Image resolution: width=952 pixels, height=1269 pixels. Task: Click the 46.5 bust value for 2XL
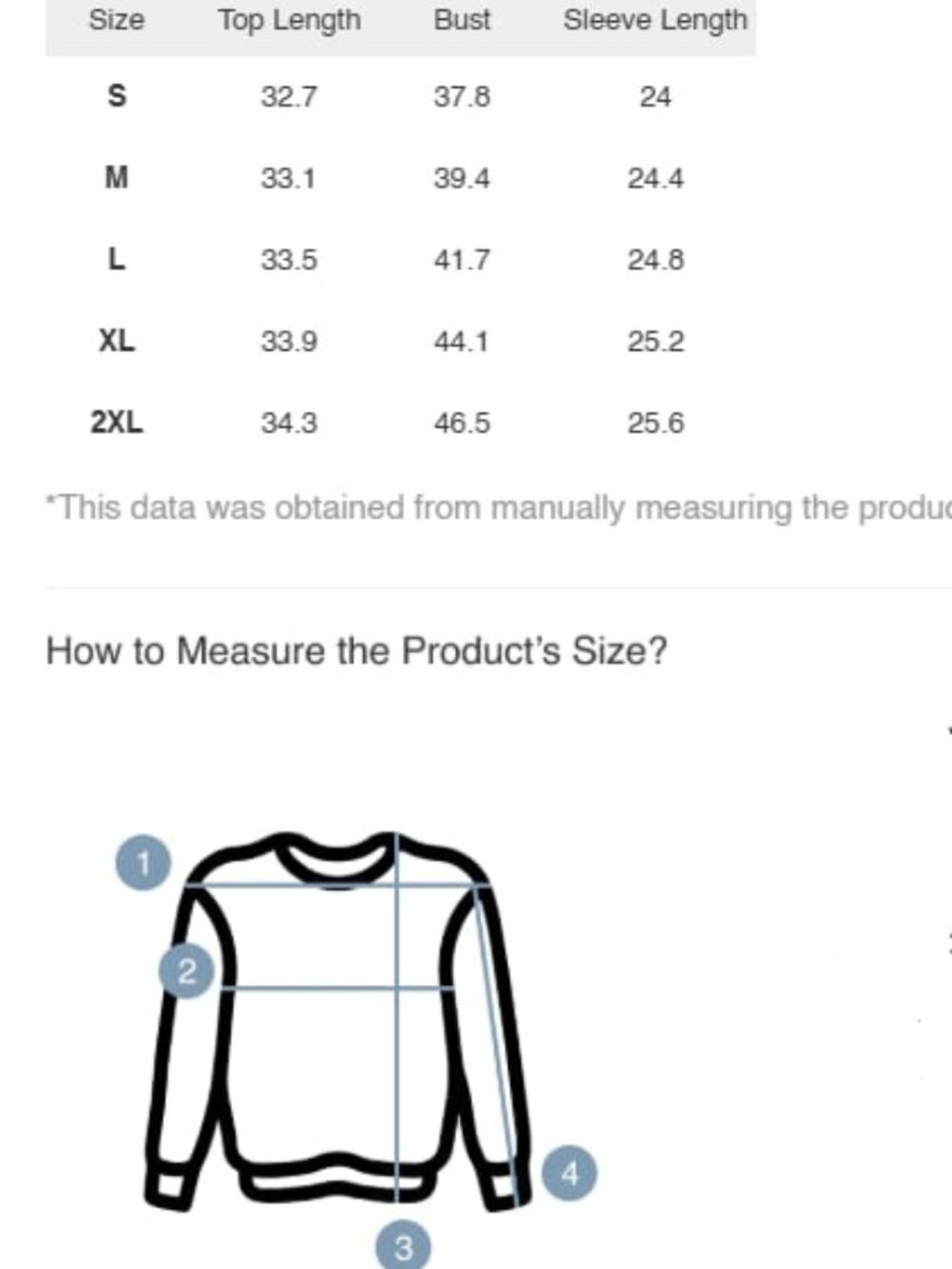pos(462,423)
